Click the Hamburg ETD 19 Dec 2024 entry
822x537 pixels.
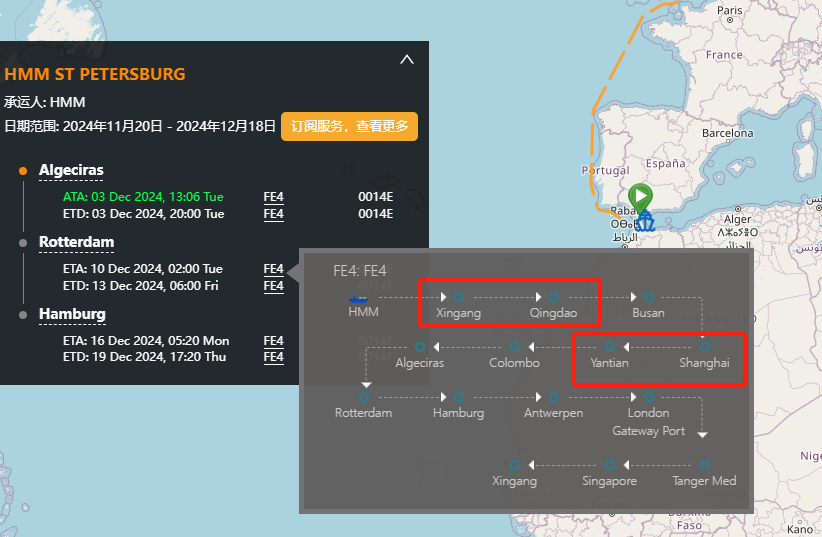point(144,357)
